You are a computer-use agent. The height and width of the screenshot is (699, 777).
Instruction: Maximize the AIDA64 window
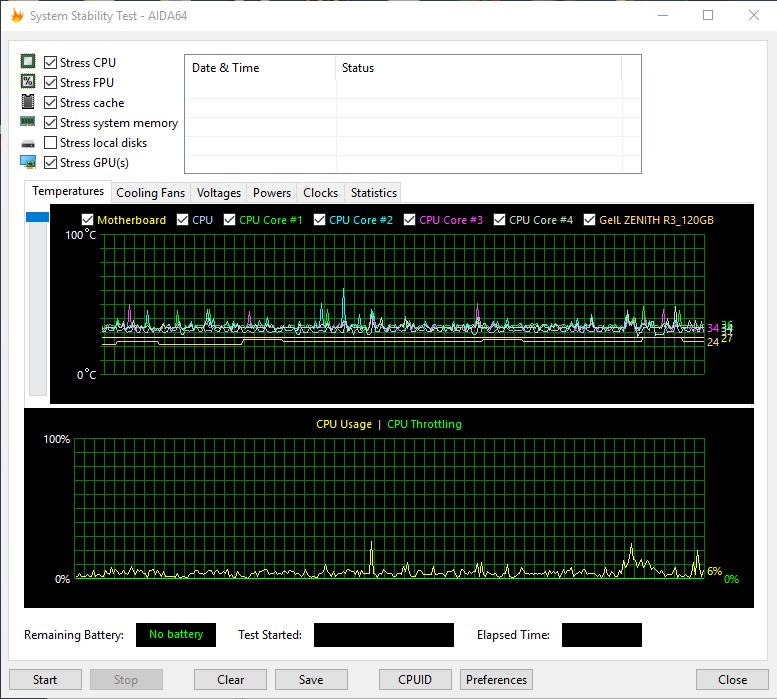(708, 15)
